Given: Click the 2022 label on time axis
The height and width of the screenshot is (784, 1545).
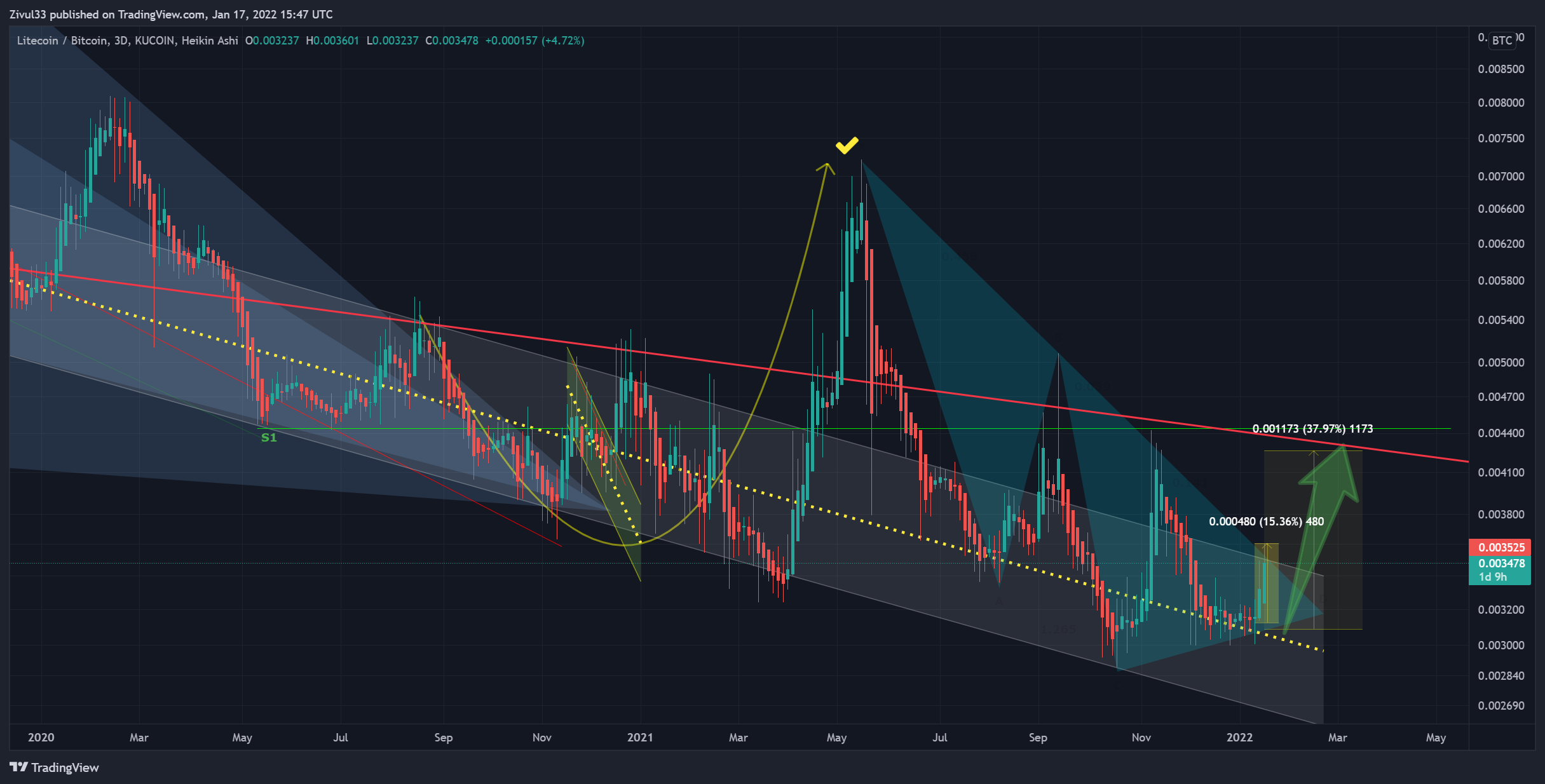Looking at the screenshot, I should pyautogui.click(x=1239, y=737).
